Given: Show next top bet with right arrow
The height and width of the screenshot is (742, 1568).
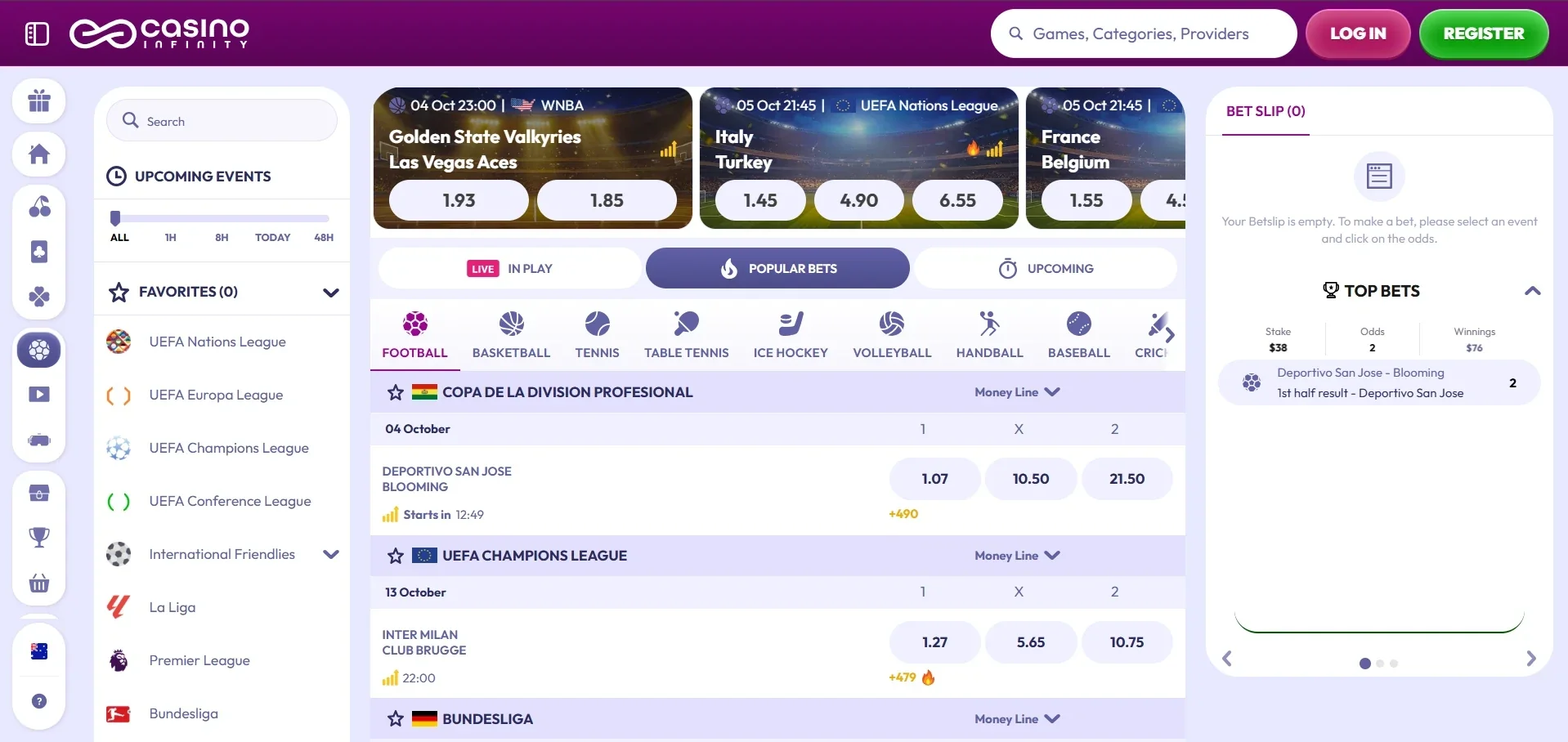Looking at the screenshot, I should pos(1531,659).
